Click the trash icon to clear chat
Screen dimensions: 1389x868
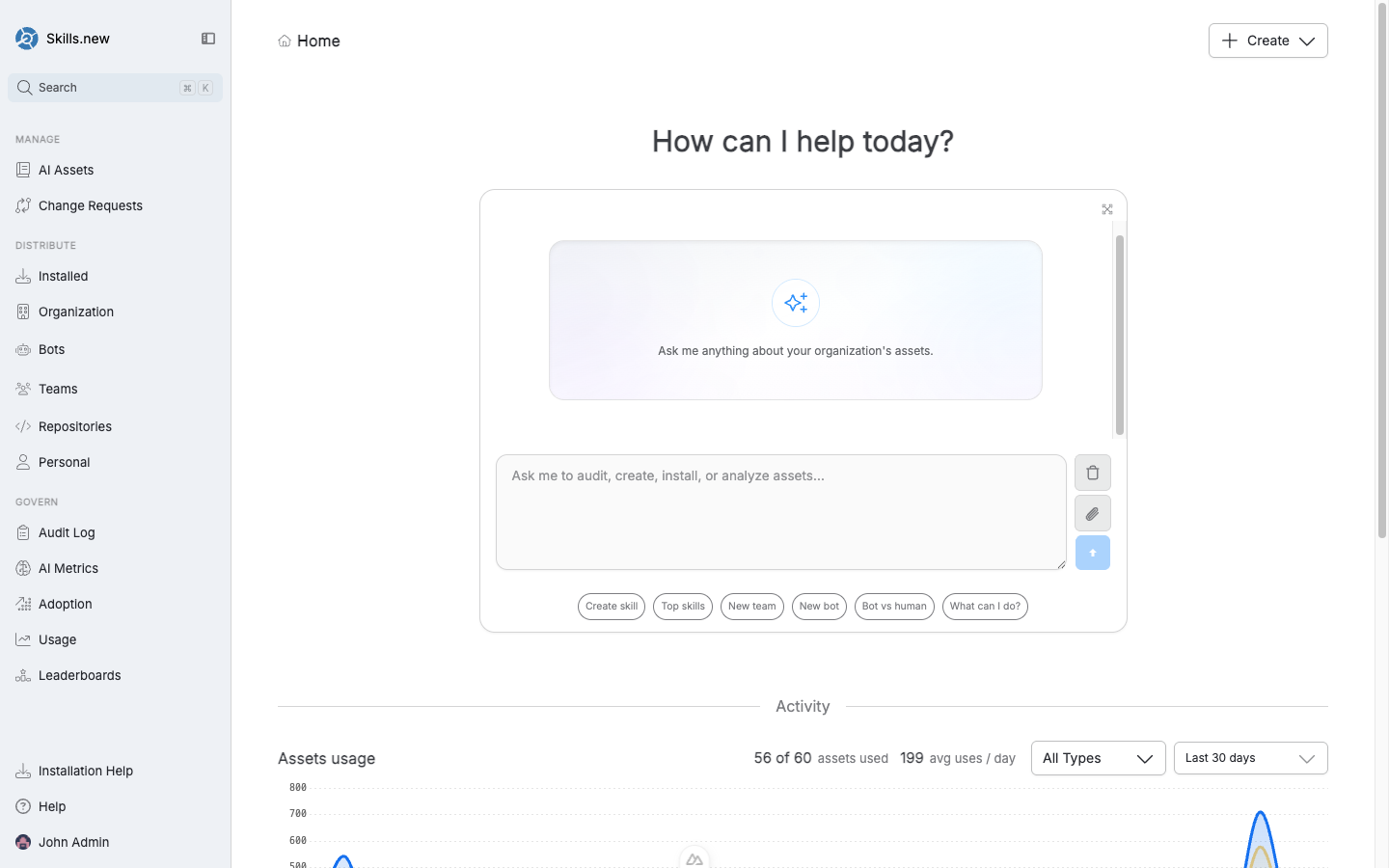[x=1092, y=473]
